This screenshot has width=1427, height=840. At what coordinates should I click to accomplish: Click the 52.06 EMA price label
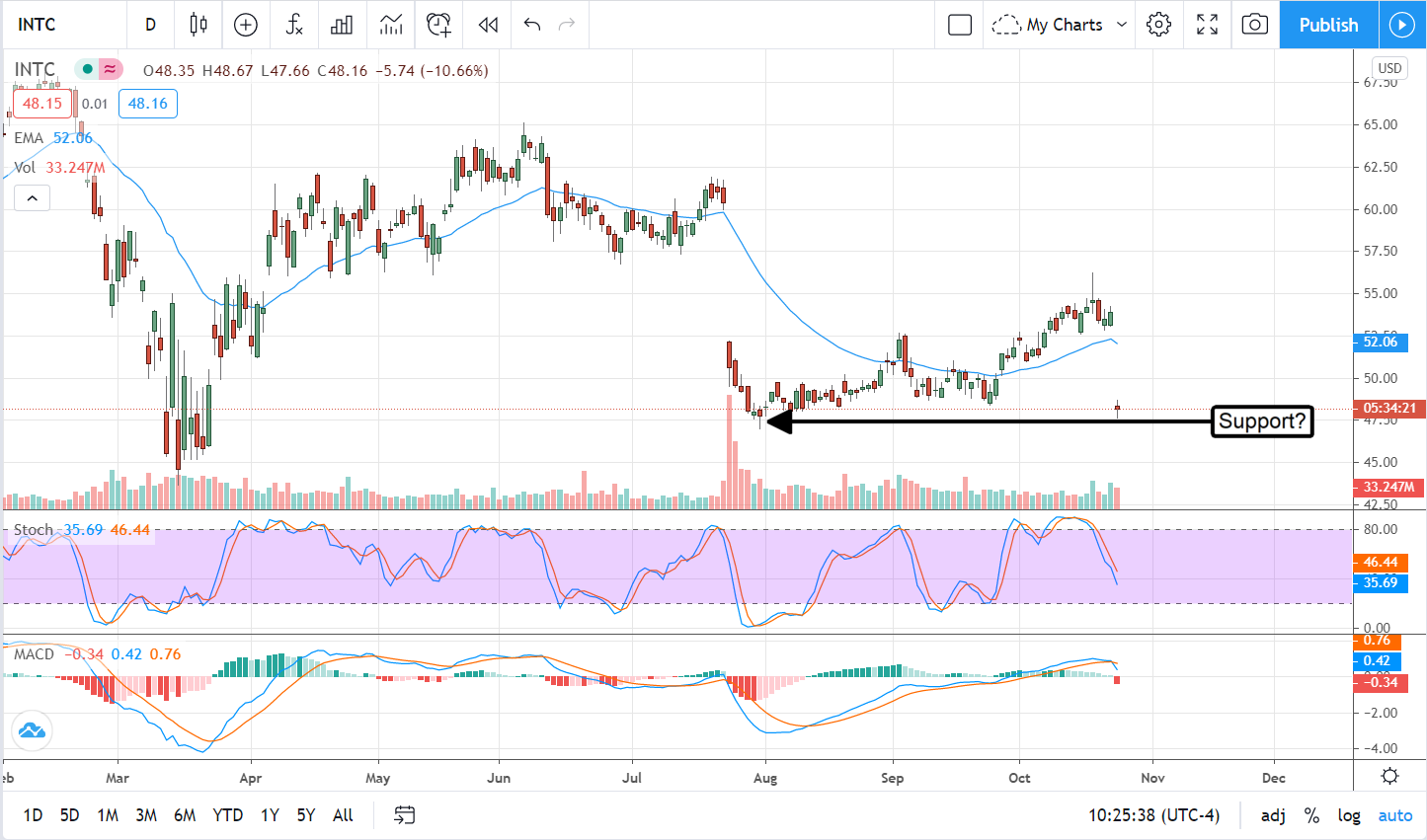(x=1380, y=343)
